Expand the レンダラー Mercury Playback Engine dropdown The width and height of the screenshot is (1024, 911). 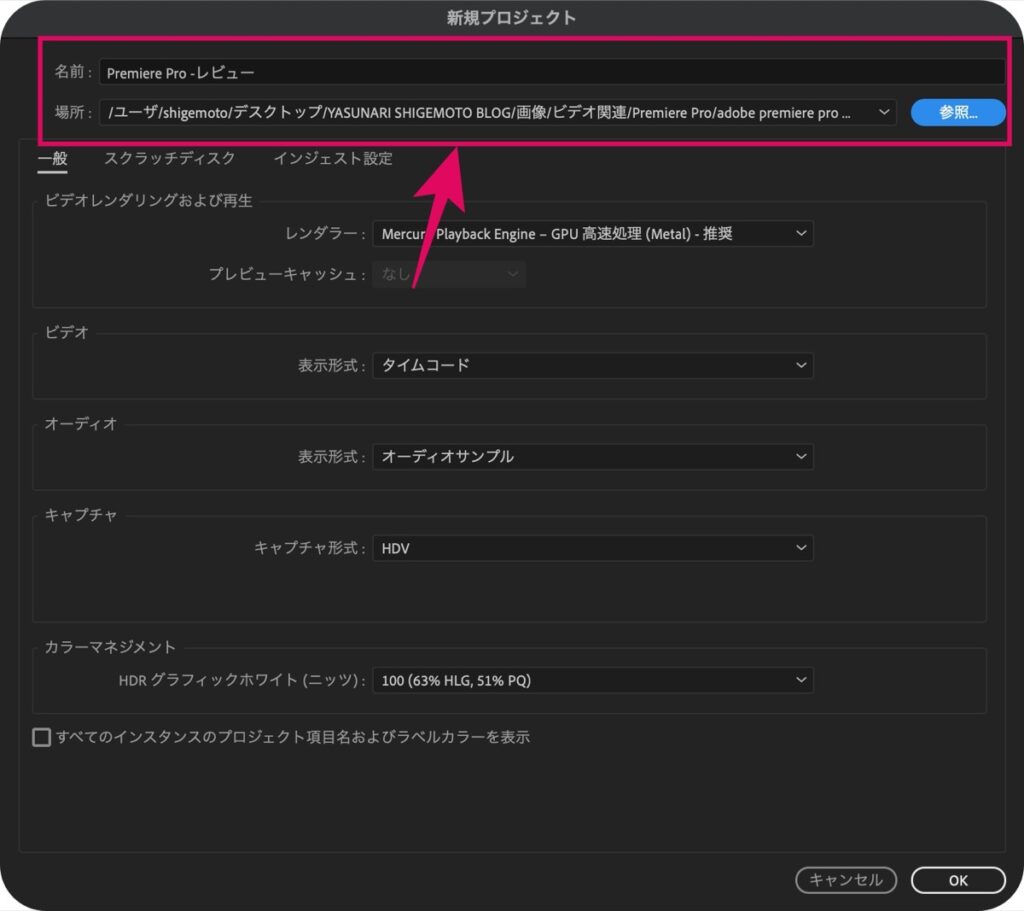(x=593, y=234)
